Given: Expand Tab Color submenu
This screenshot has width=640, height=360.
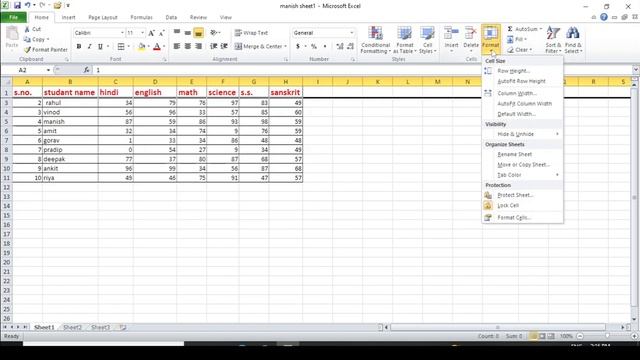Looking at the screenshot, I should click(x=522, y=175).
